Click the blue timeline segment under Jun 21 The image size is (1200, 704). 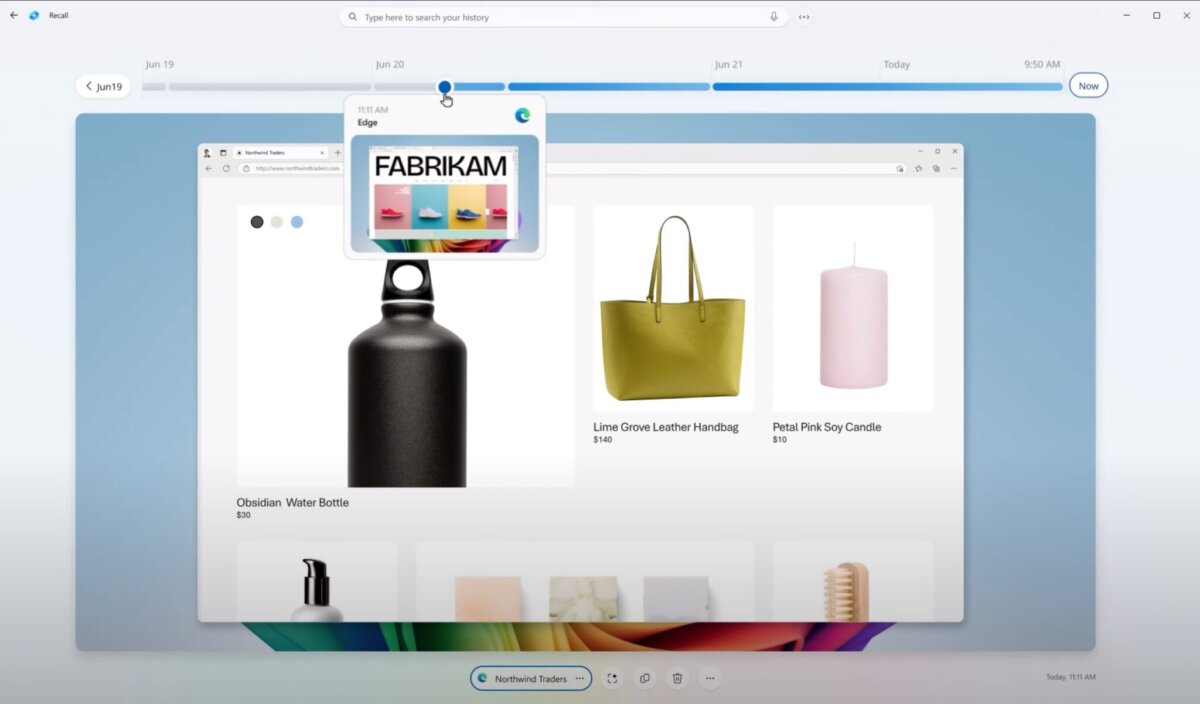887,87
